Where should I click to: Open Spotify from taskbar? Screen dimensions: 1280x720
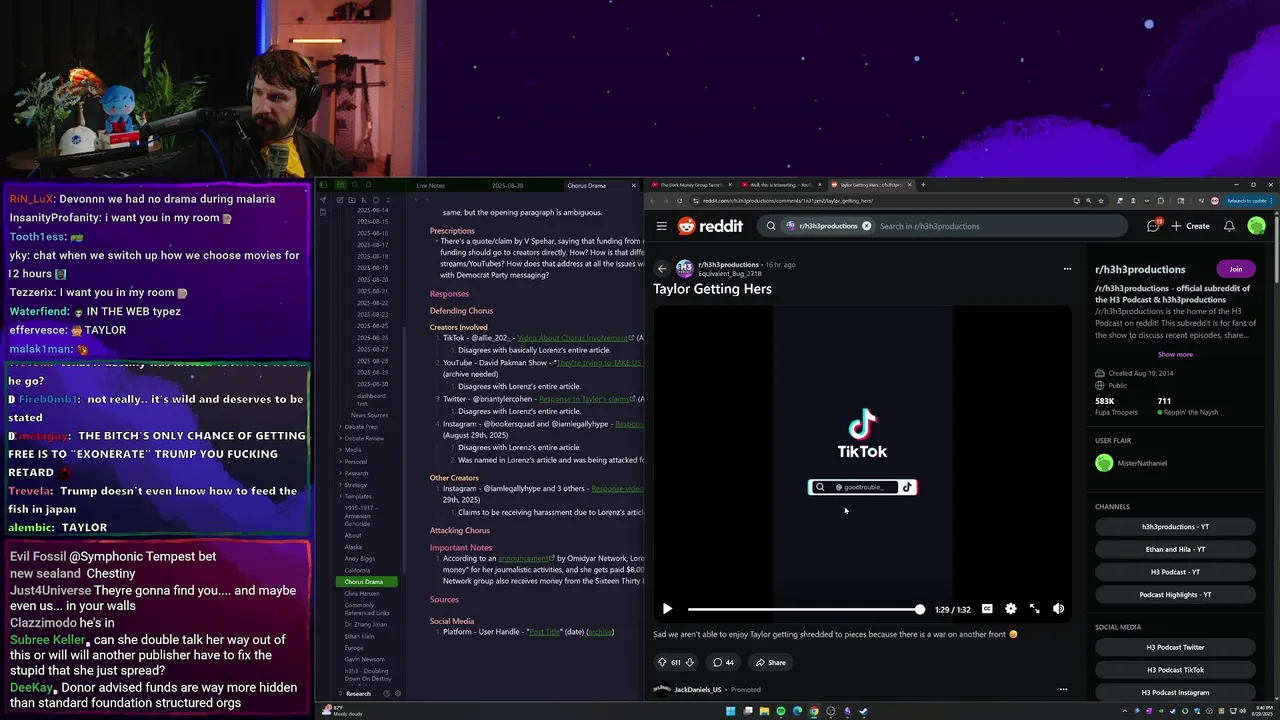pyautogui.click(x=781, y=712)
